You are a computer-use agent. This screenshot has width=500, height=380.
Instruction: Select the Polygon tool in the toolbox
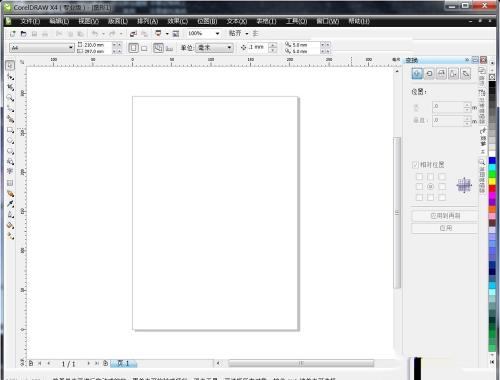pos(10,151)
